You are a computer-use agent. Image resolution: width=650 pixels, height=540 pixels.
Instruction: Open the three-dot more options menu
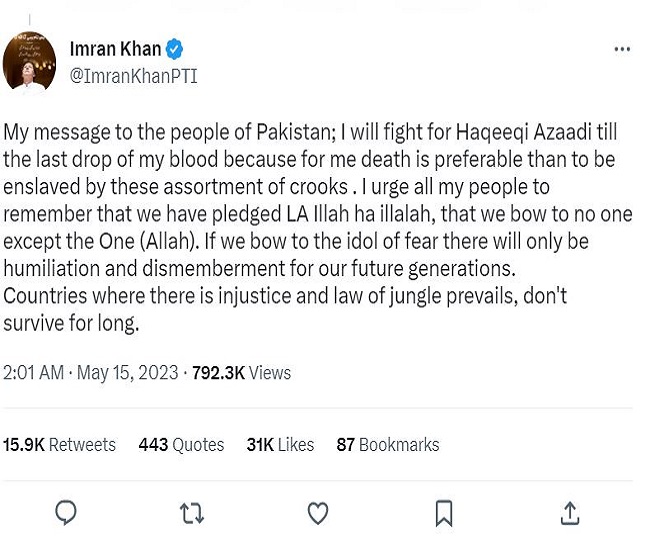click(621, 49)
